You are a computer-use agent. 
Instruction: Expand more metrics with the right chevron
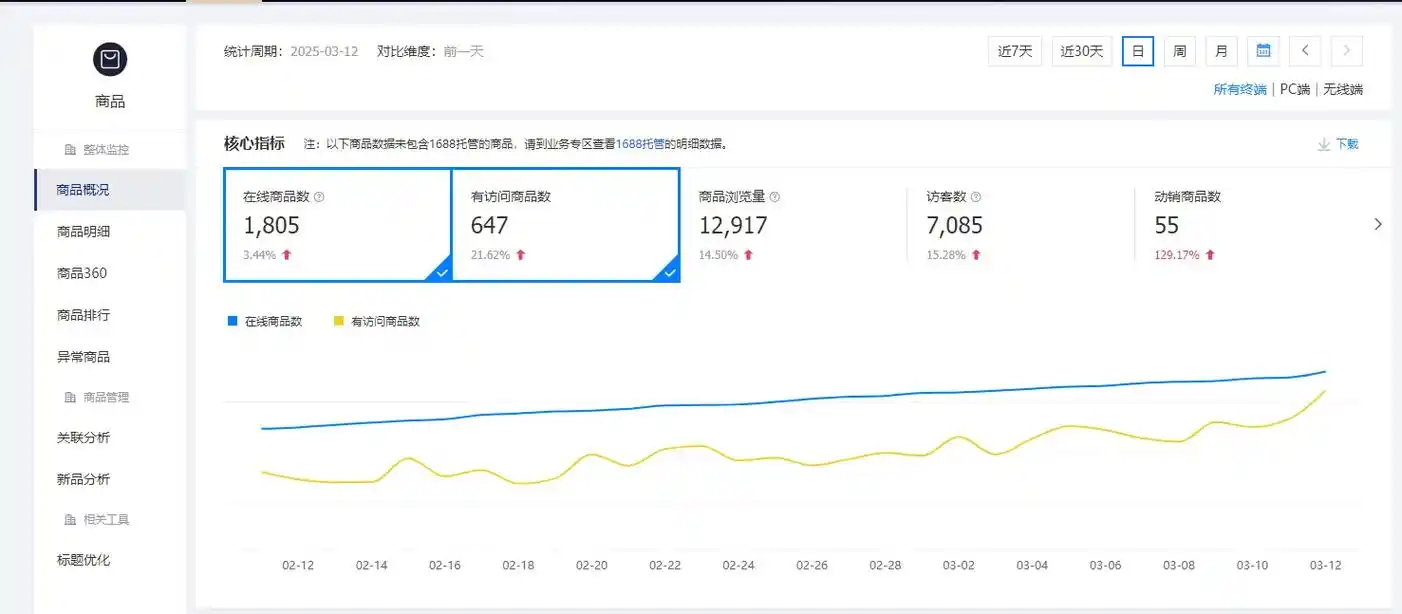coord(1378,223)
